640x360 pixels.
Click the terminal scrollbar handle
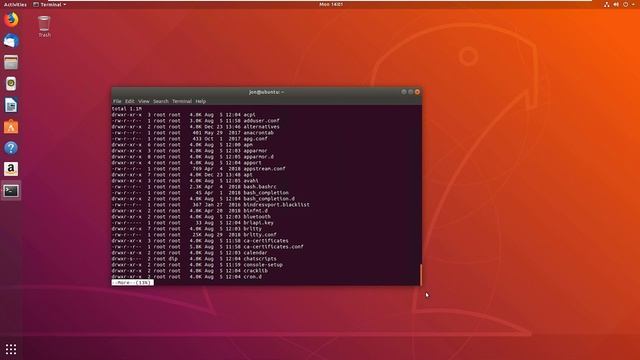pos(421,275)
